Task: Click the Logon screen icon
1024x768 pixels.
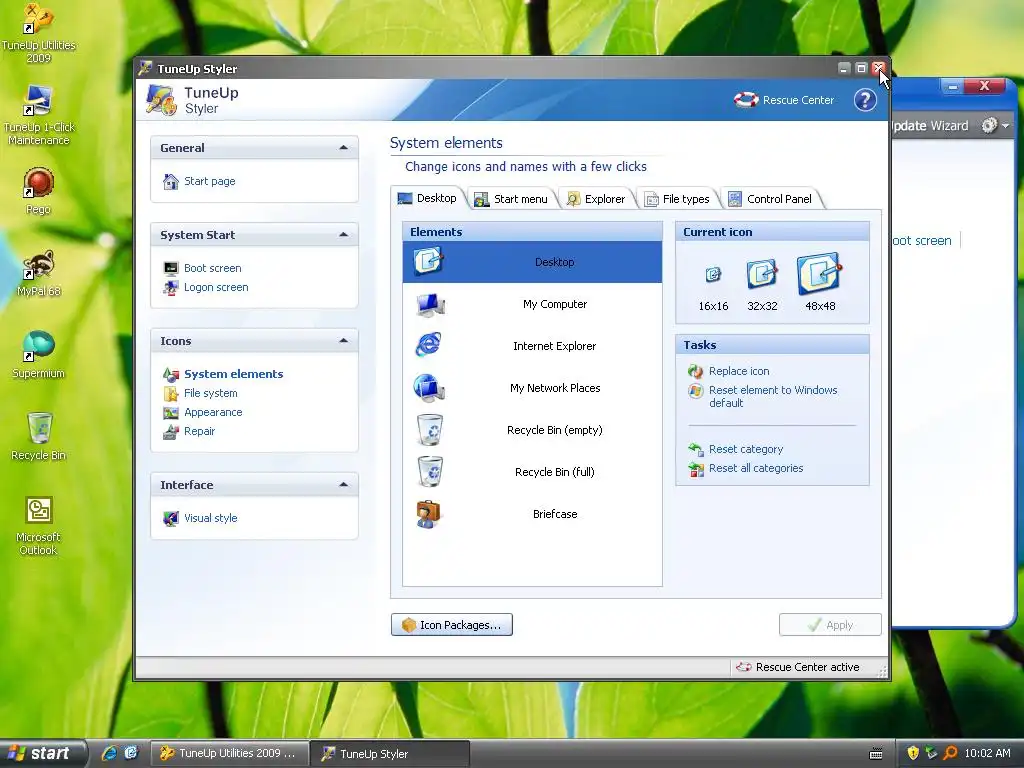Action: pos(170,287)
